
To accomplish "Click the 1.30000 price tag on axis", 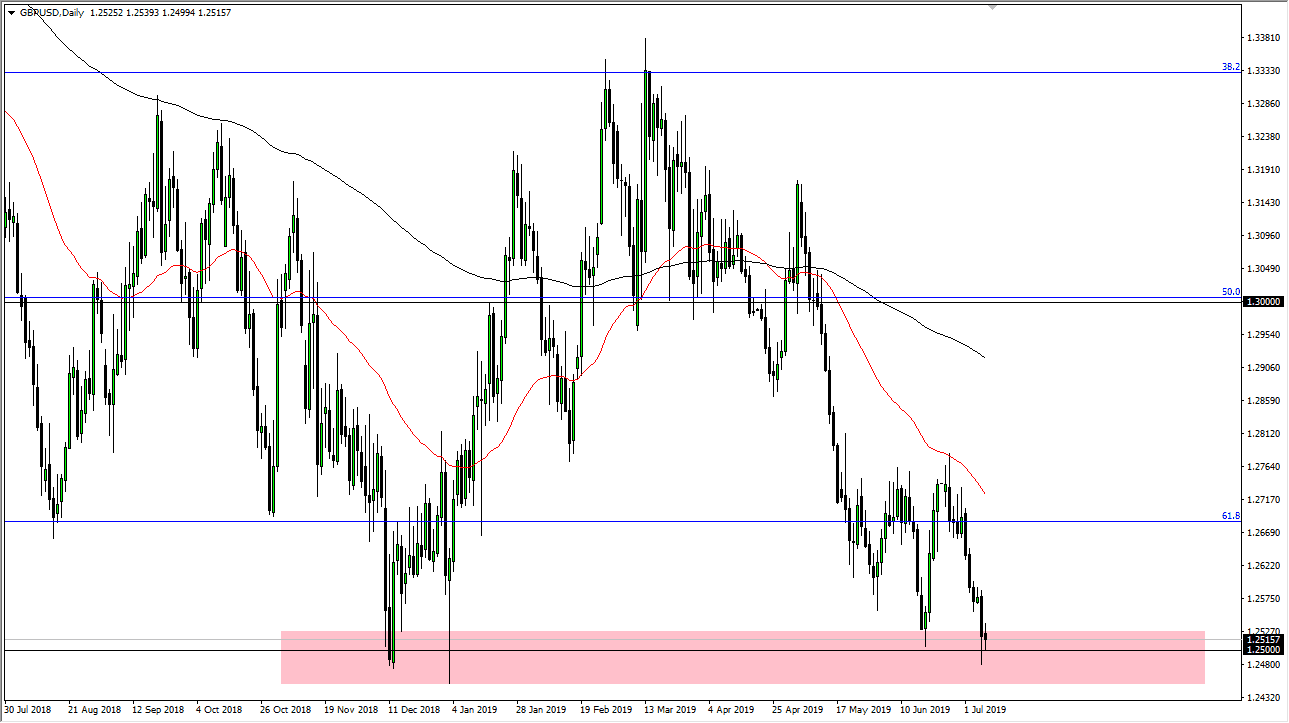I will point(1265,301).
